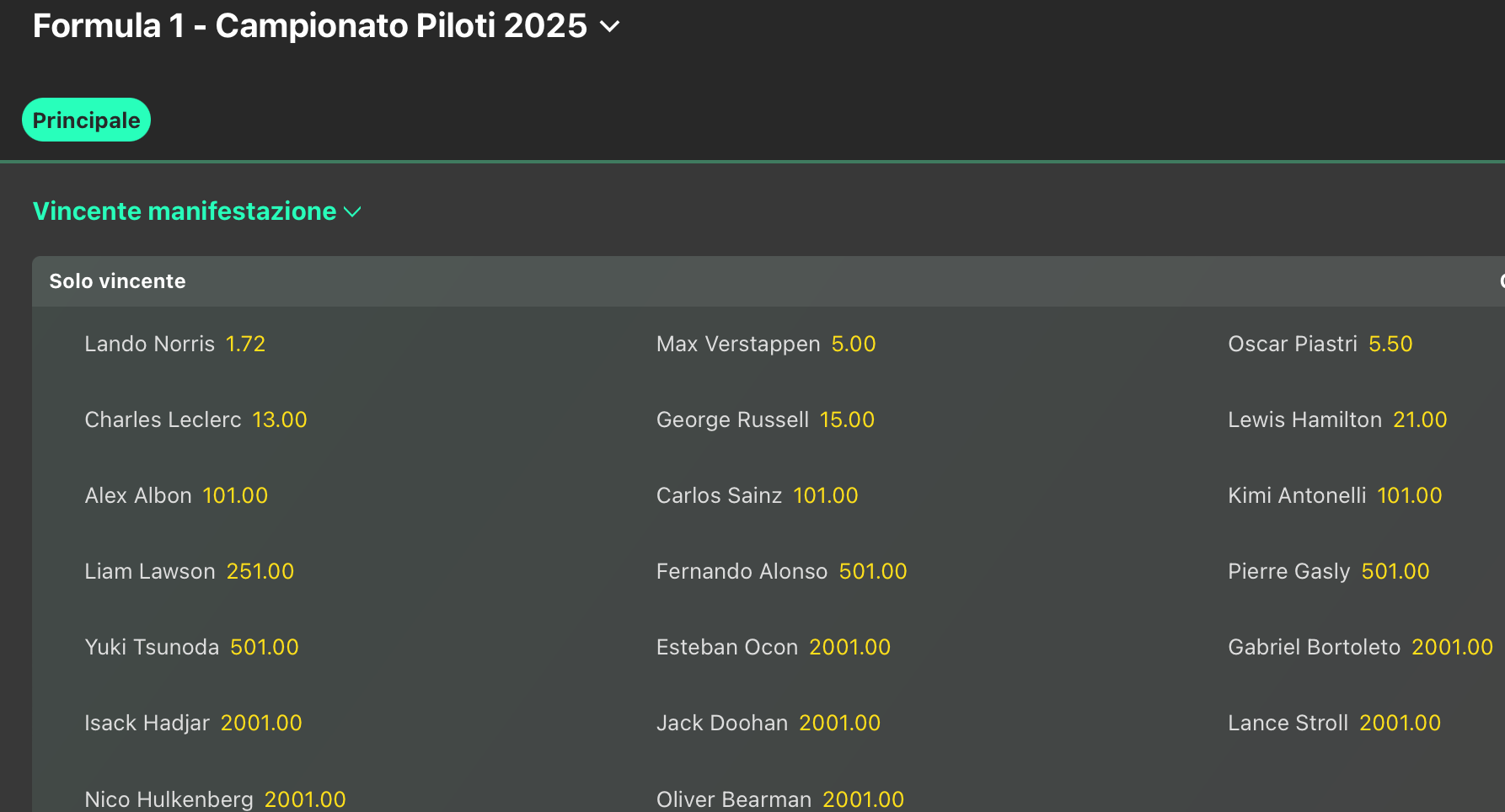Pick Kimi Antonelli odds 101.00
This screenshot has height=812, width=1505.
coord(1409,496)
